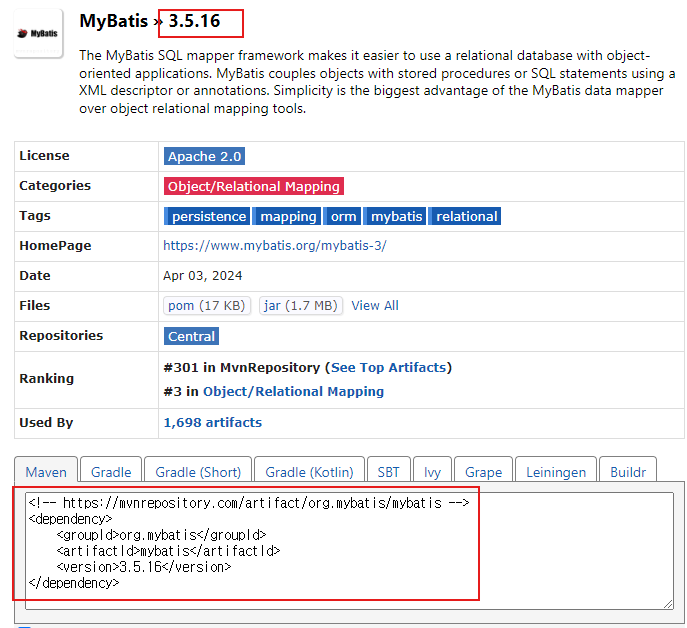Click the Files row label

click(35, 305)
